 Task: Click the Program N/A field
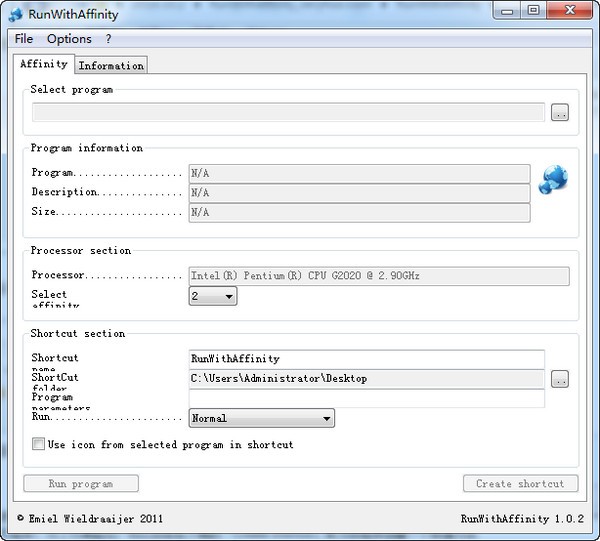pos(359,174)
